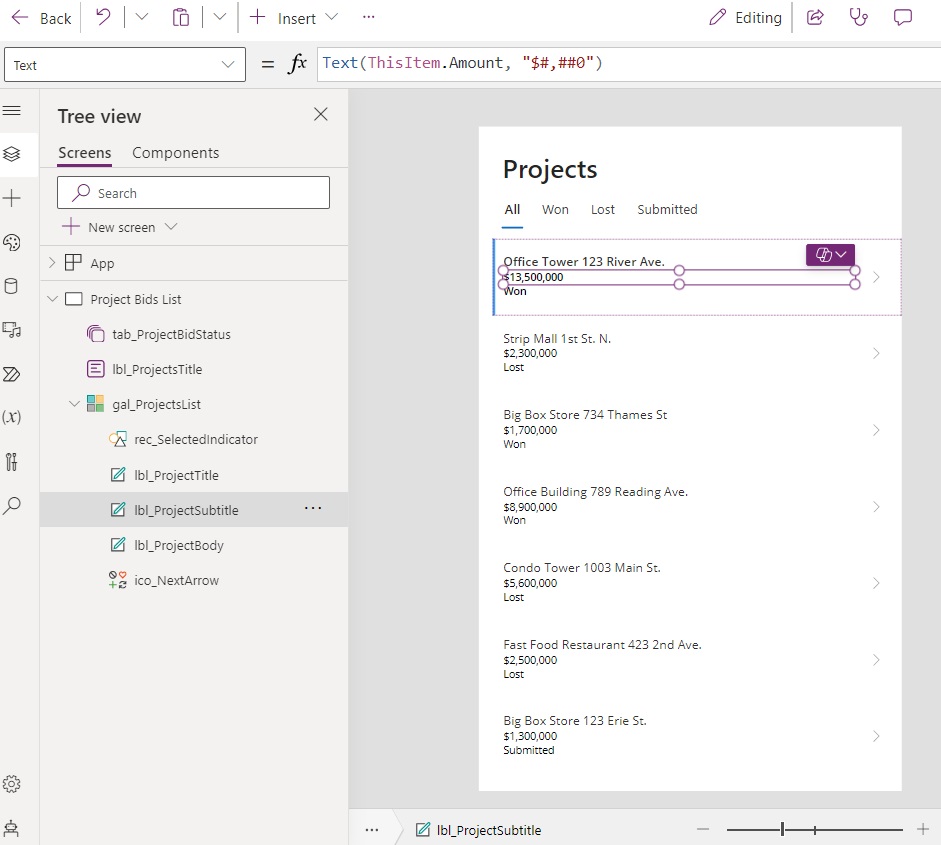Open the Virtual agent icon
Screen dimensions: 941x845
tap(11, 829)
